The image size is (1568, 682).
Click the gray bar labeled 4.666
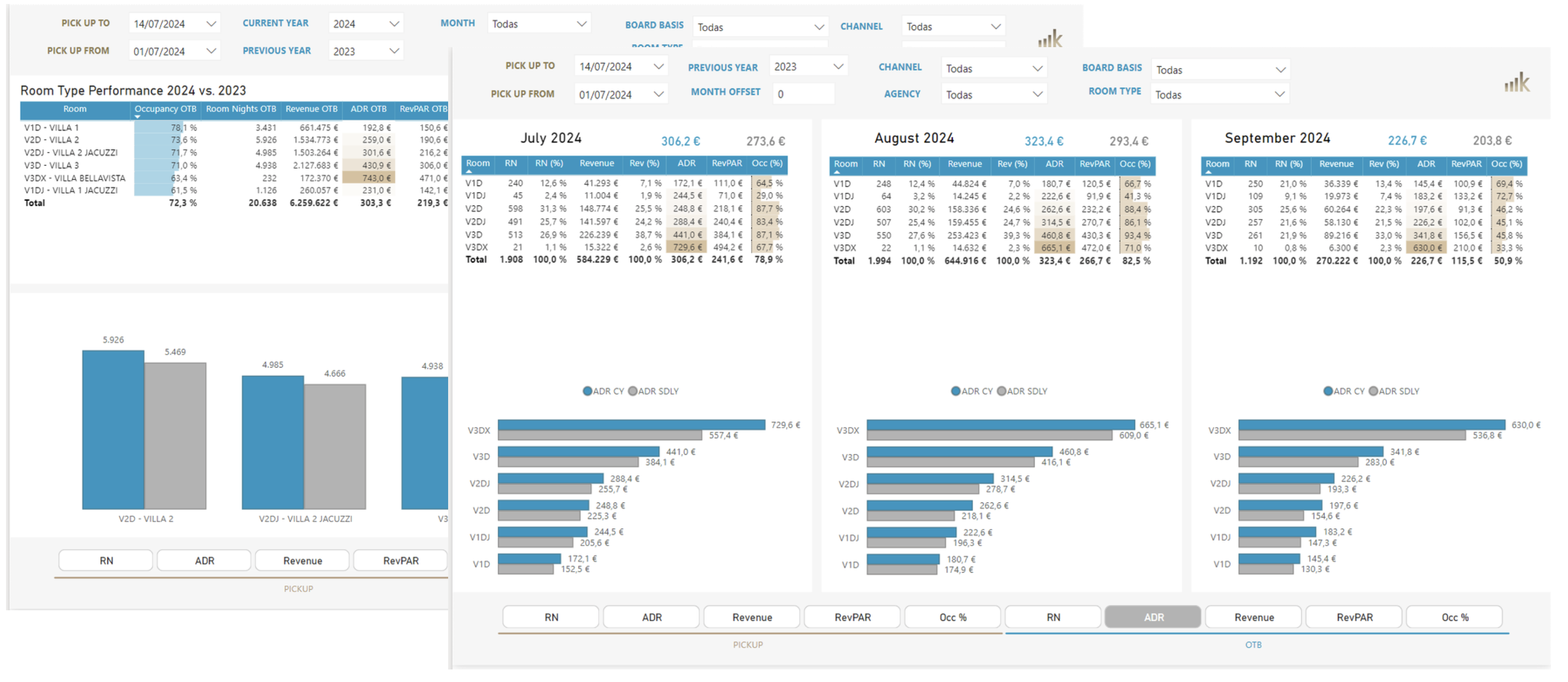335,446
